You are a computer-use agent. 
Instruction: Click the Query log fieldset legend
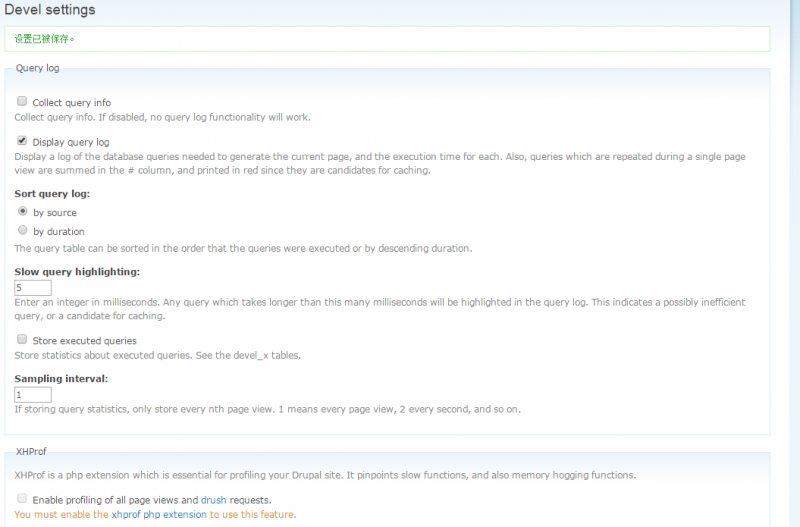(x=37, y=68)
